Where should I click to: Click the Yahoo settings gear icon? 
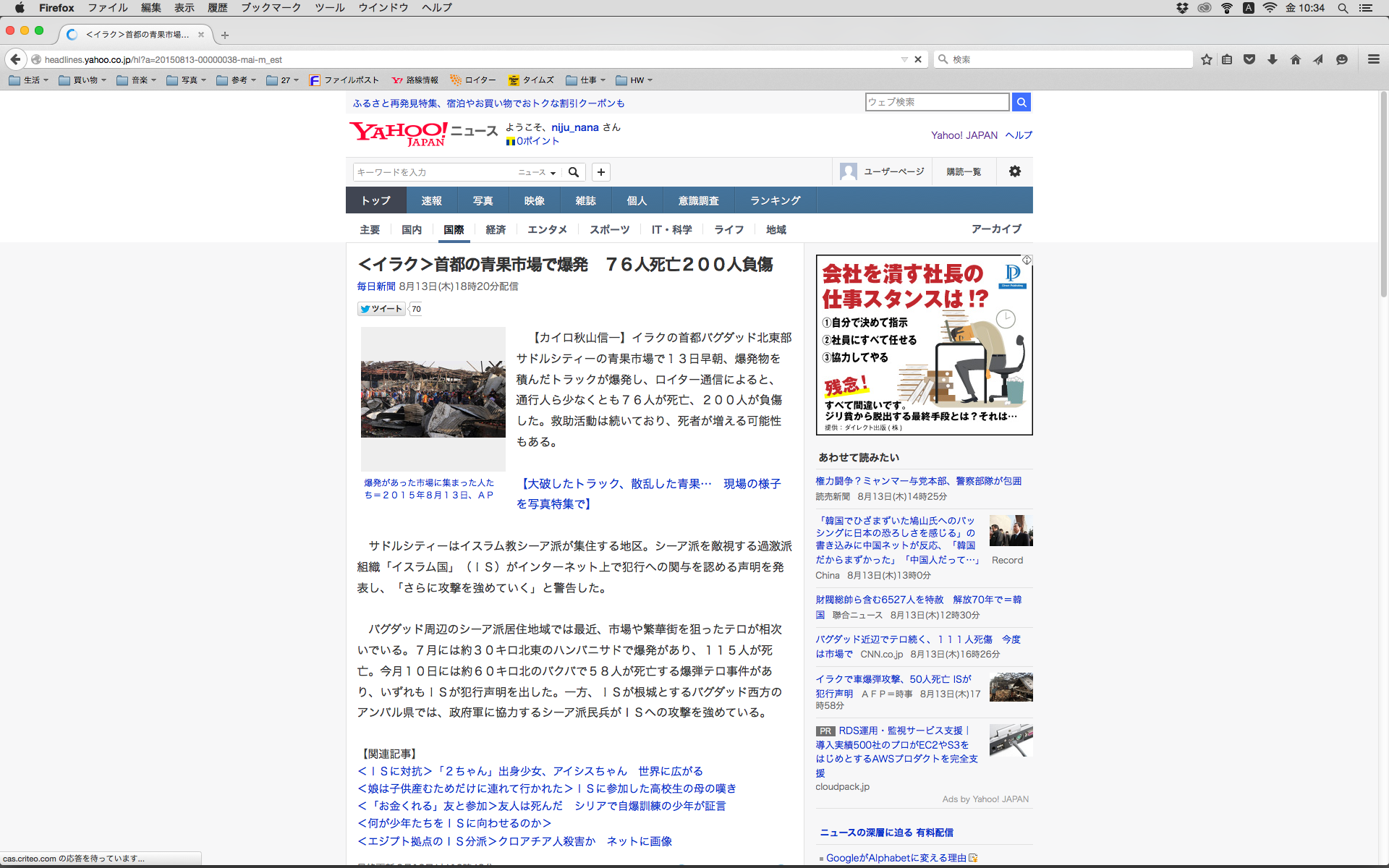(x=1015, y=171)
